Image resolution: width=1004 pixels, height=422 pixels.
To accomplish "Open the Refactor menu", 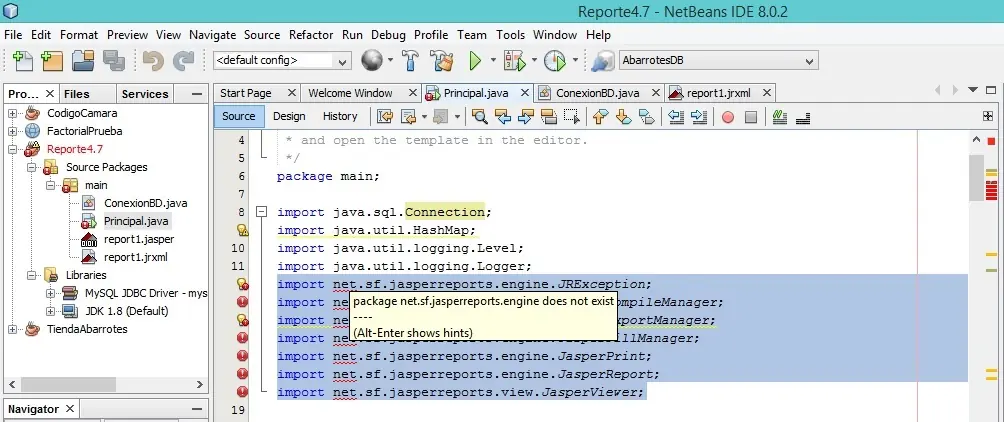I will coord(311,35).
